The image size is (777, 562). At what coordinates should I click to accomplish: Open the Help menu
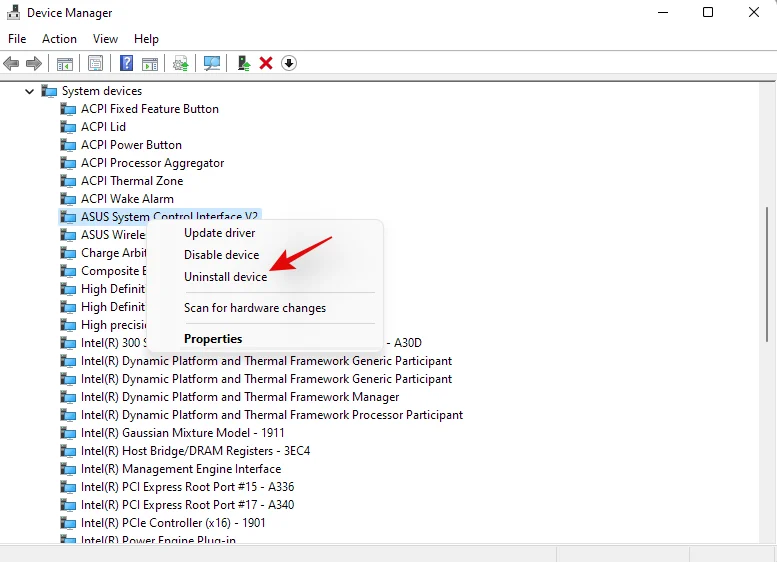point(146,39)
